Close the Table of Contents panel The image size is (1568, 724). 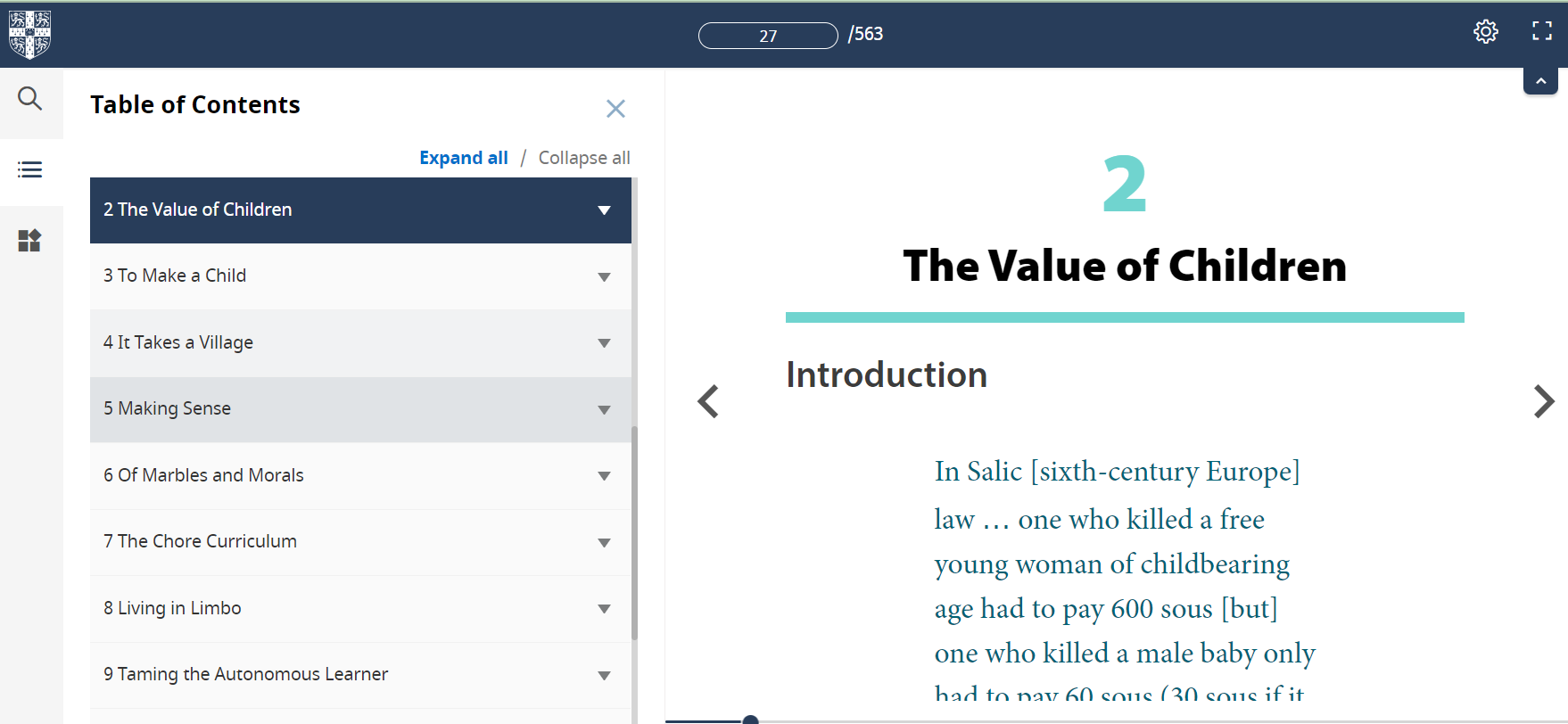pos(615,109)
